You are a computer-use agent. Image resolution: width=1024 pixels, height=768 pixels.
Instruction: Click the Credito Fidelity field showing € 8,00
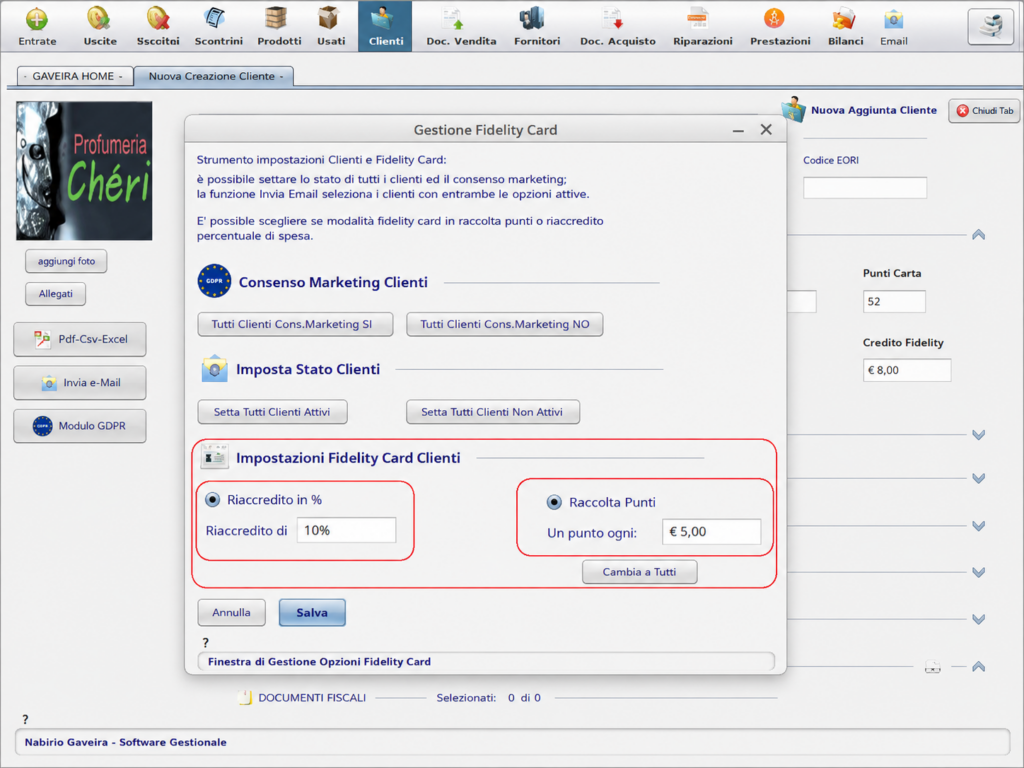pos(906,370)
